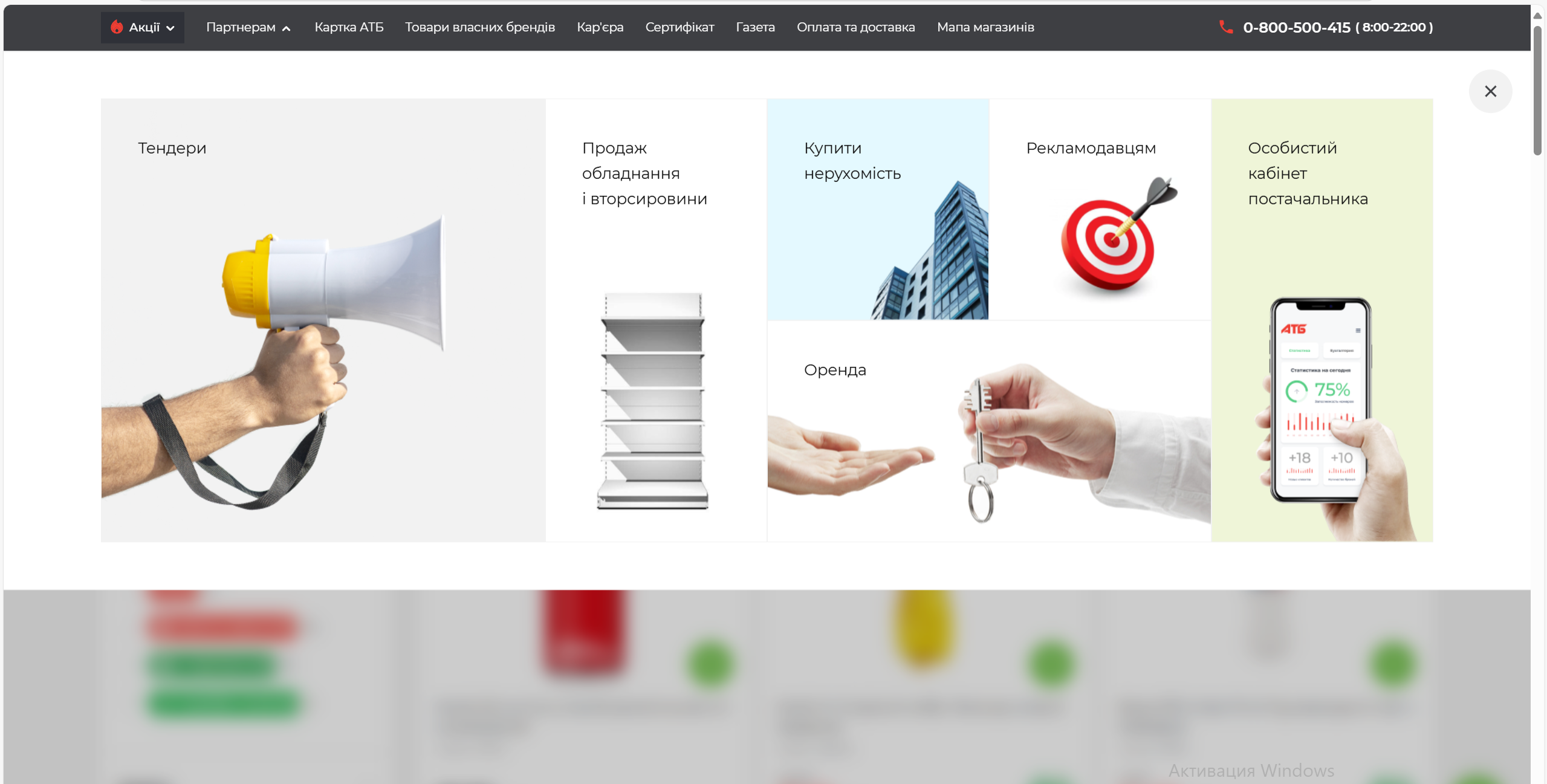Collapse the Партнерам menu chevron

click(287, 28)
